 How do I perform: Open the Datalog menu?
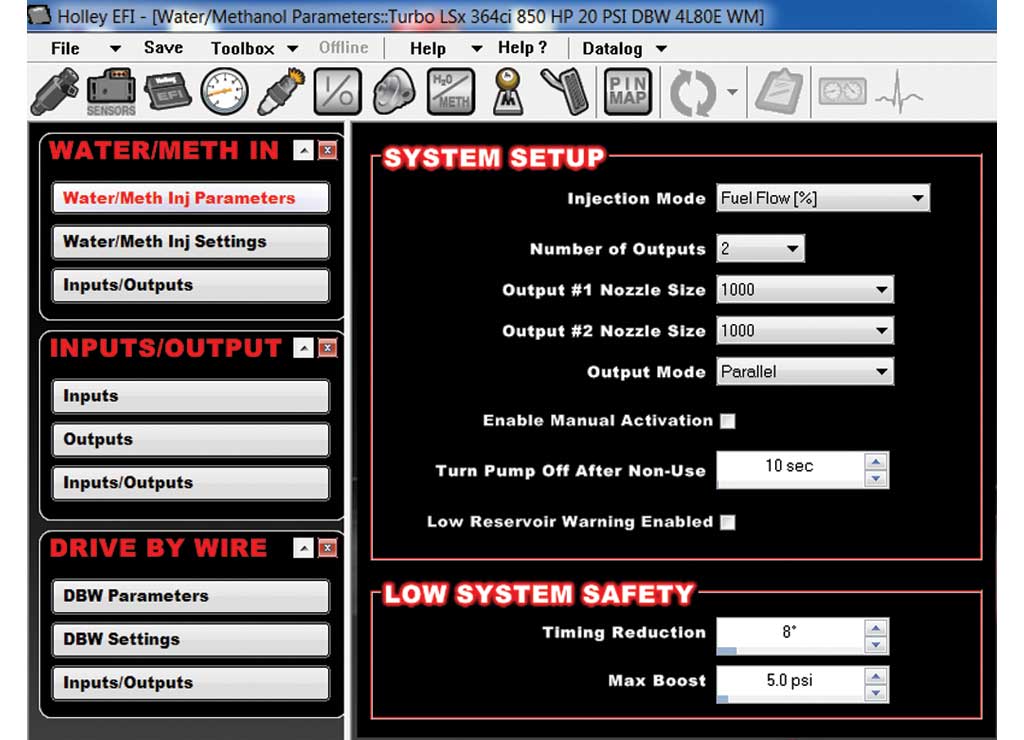click(624, 48)
